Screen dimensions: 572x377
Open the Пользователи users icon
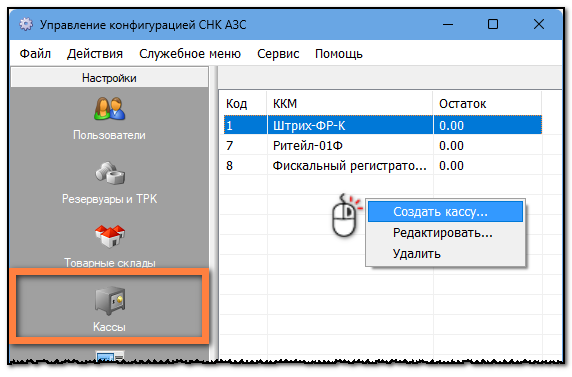109,109
